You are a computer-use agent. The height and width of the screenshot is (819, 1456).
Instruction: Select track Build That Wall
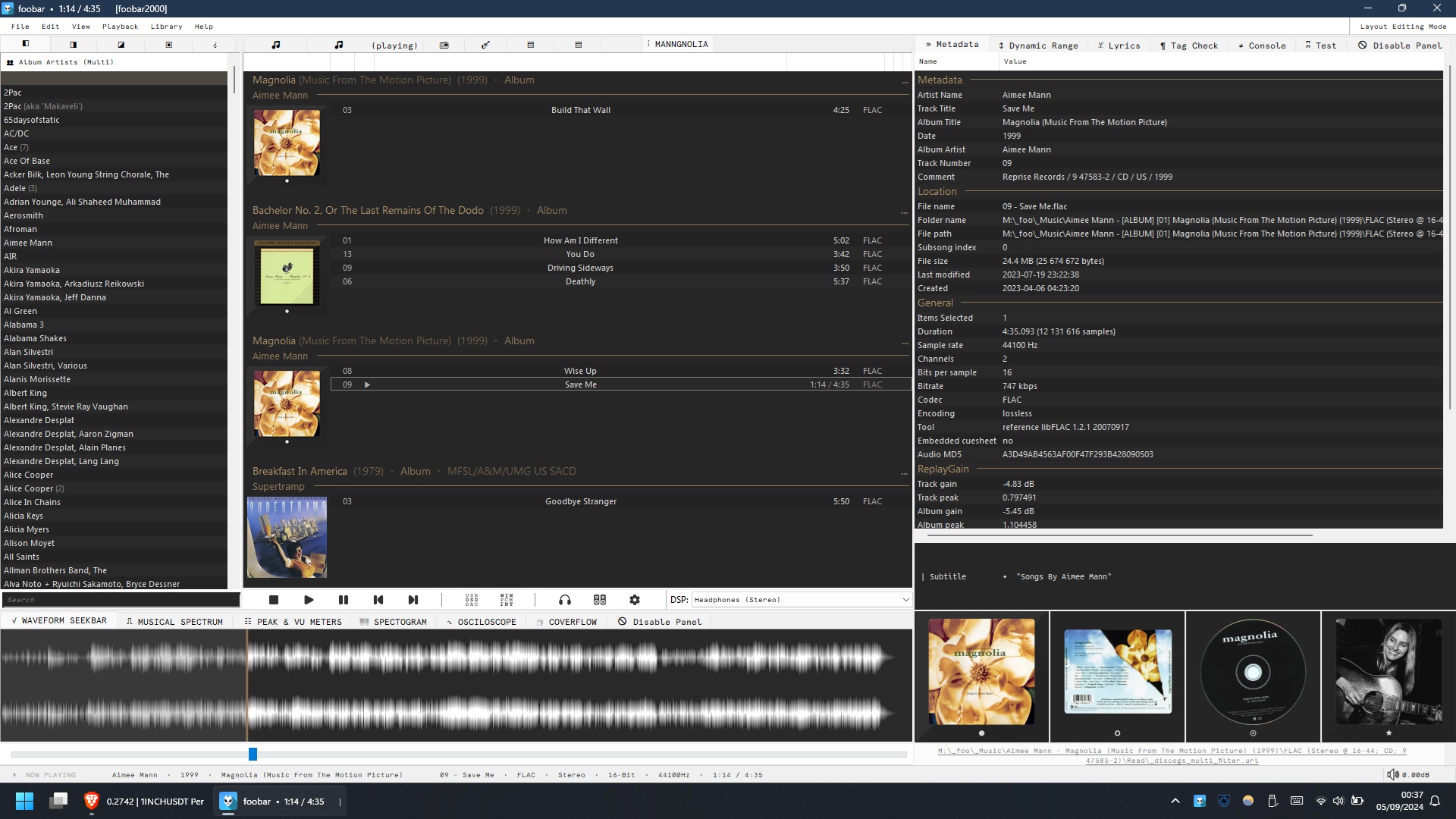point(620,110)
